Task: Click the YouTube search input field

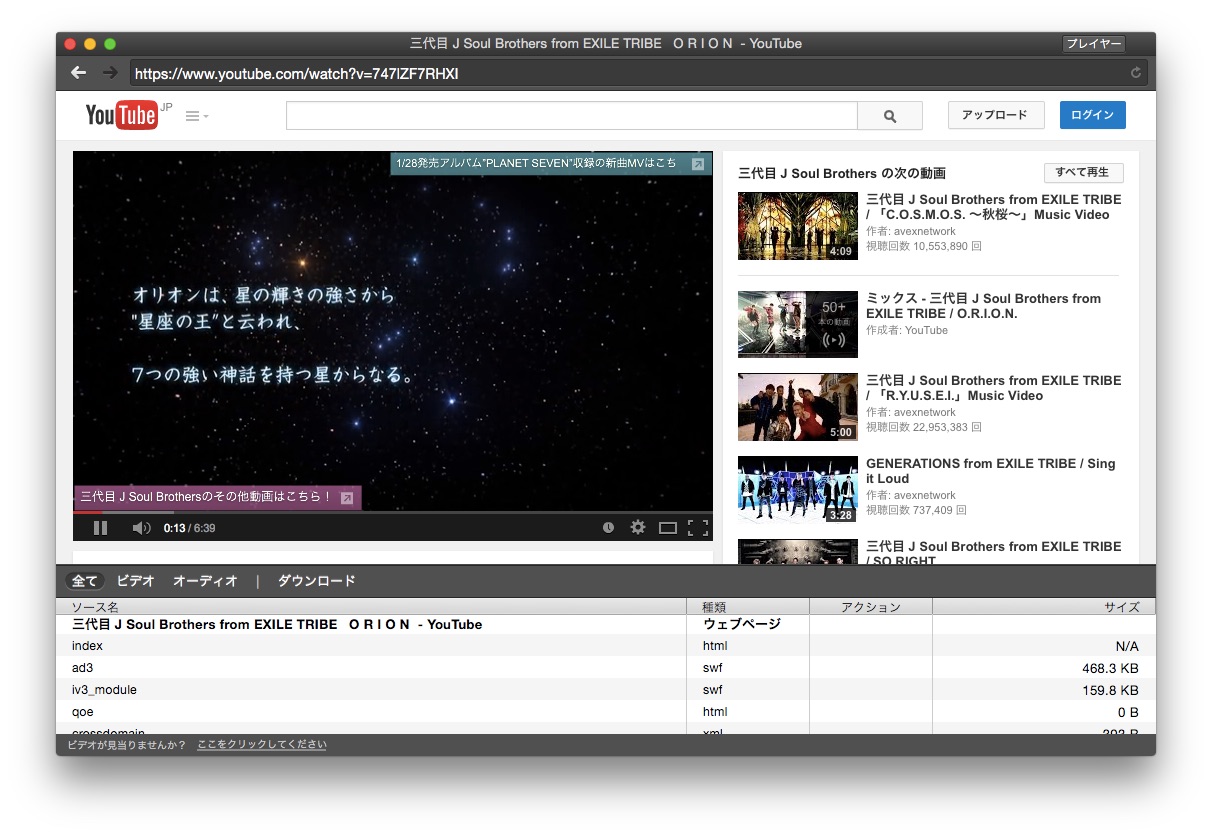Action: 572,116
